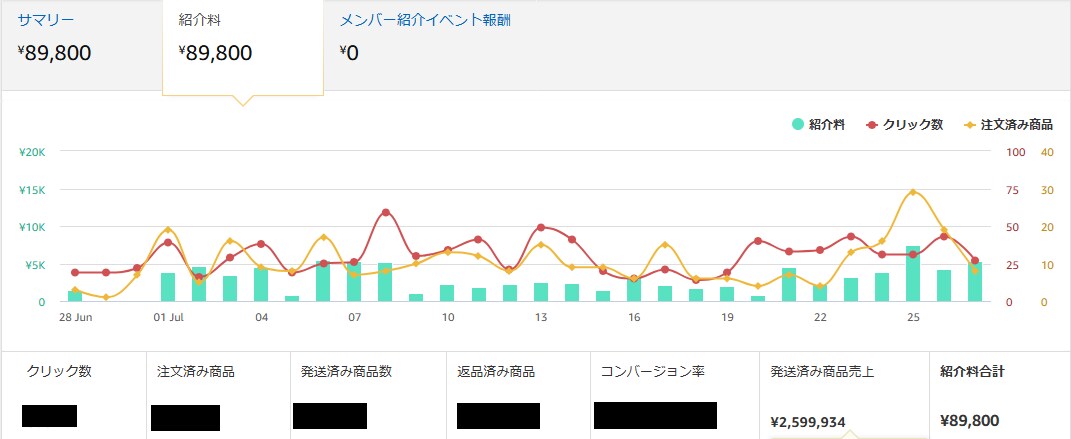
Task: Click the ¥0 event reward amount
Action: (348, 53)
